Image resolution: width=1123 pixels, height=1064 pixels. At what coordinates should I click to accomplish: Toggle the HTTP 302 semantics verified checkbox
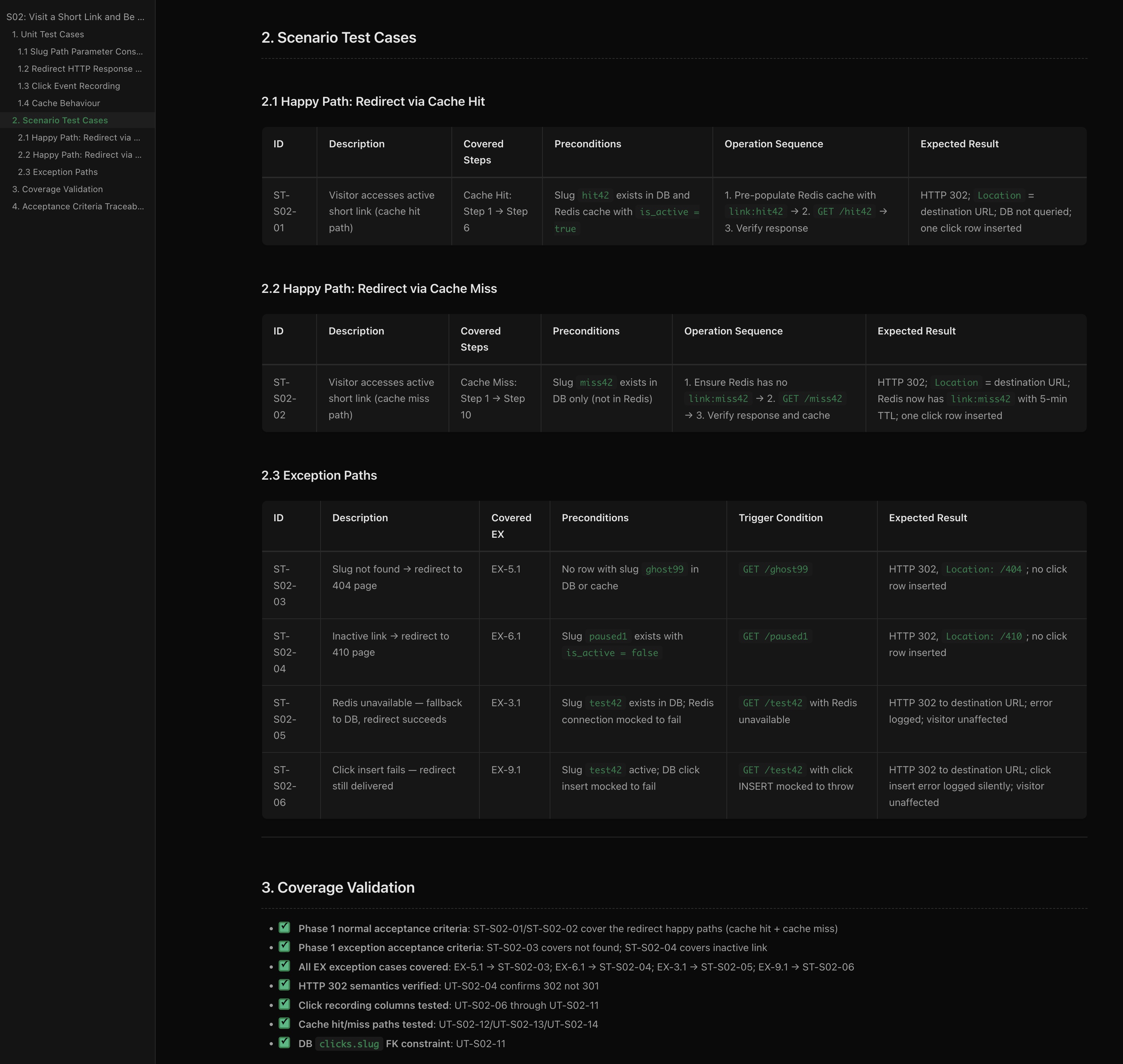(285, 985)
